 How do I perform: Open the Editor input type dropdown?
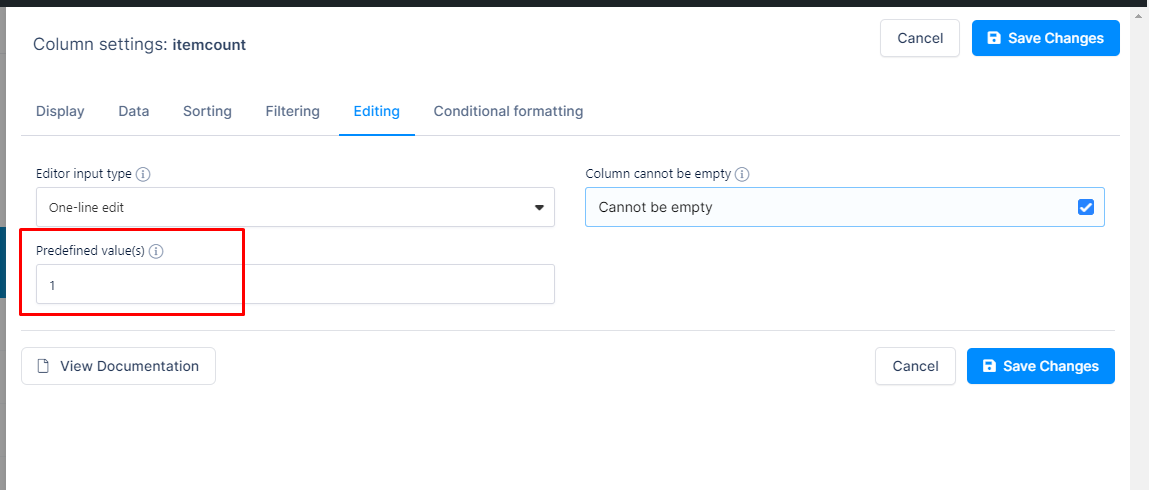click(295, 207)
